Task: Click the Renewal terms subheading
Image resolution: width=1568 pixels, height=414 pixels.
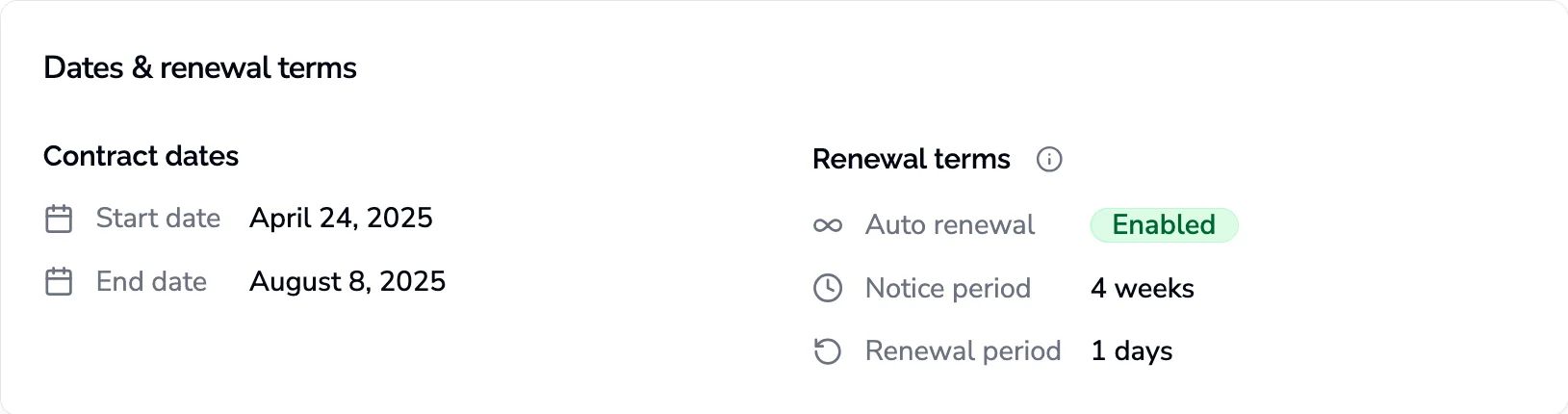Action: pos(911,159)
